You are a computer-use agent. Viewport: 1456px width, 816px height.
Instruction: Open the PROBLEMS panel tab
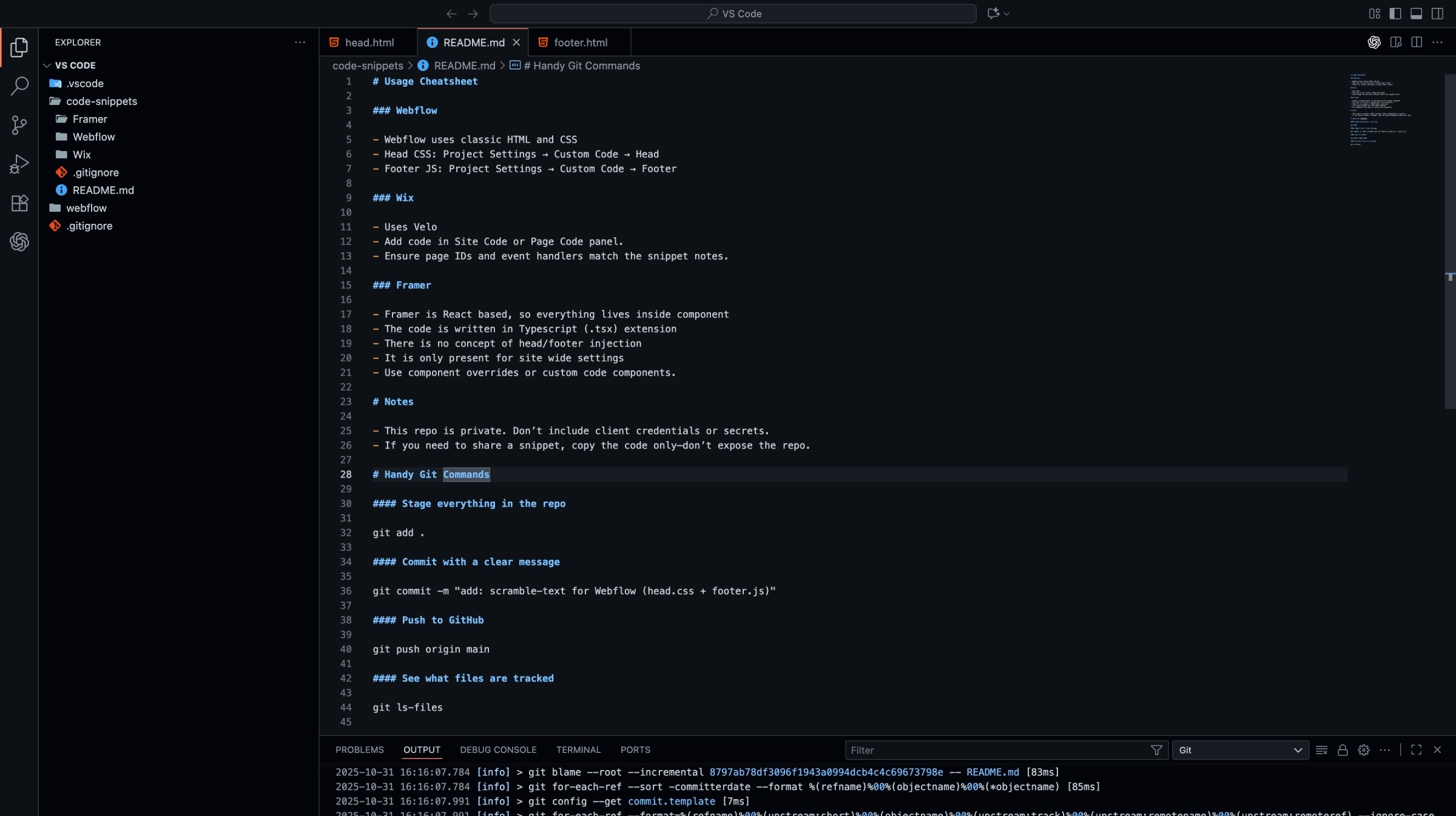pos(360,750)
